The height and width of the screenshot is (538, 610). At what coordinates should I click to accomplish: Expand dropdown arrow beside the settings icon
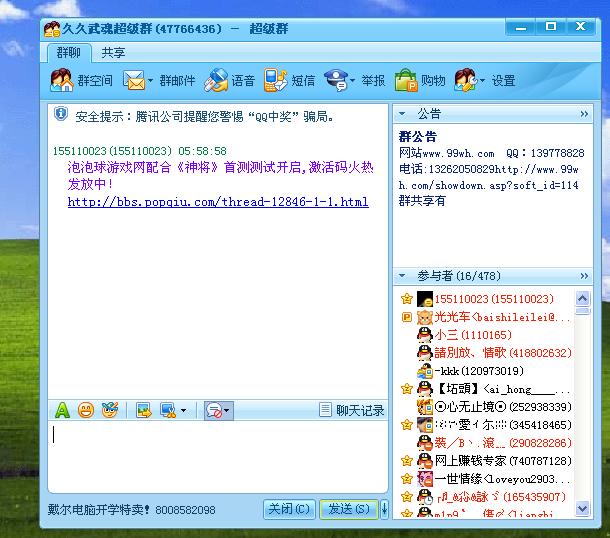click(482, 81)
